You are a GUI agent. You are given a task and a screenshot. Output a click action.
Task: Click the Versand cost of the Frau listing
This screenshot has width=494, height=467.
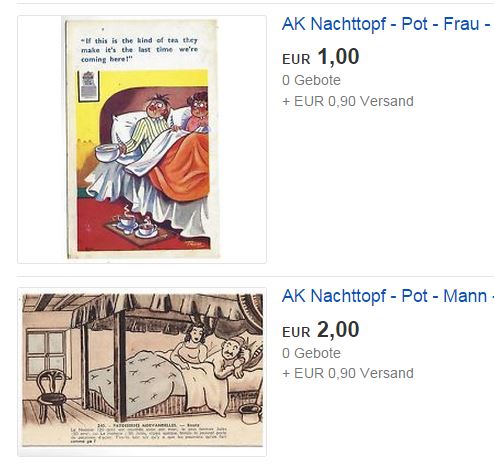click(x=348, y=101)
